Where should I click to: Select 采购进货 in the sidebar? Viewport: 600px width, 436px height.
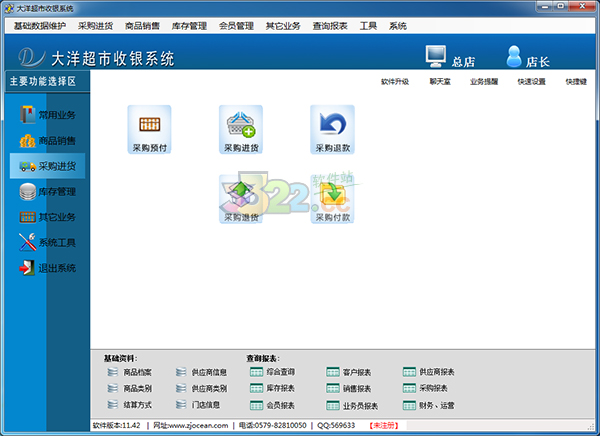click(x=47, y=166)
